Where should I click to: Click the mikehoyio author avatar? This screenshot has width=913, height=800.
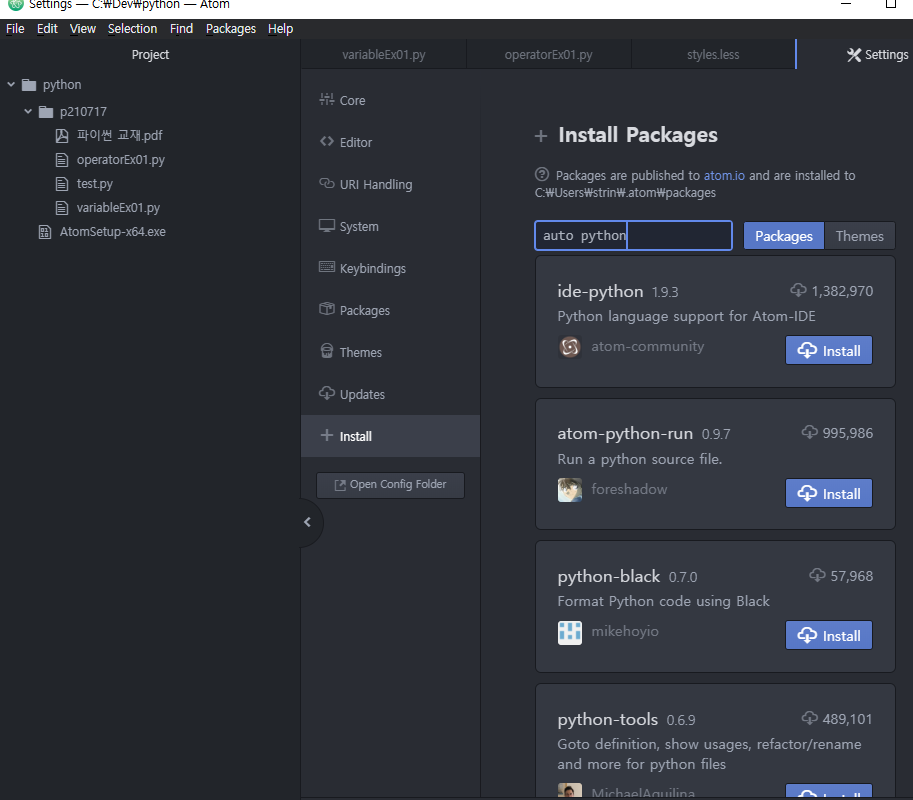point(569,632)
